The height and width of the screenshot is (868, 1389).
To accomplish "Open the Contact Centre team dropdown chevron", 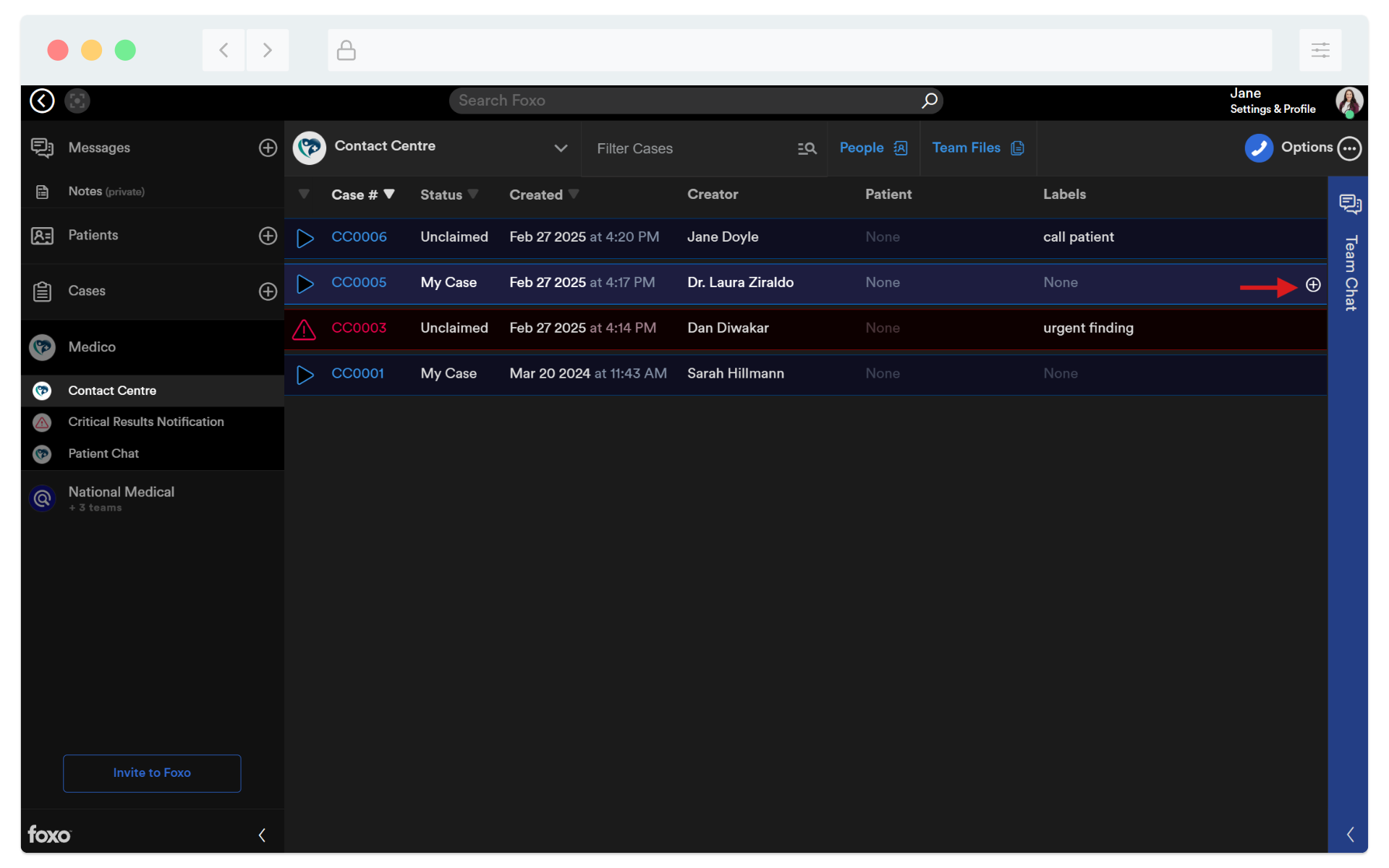I will click(x=561, y=148).
